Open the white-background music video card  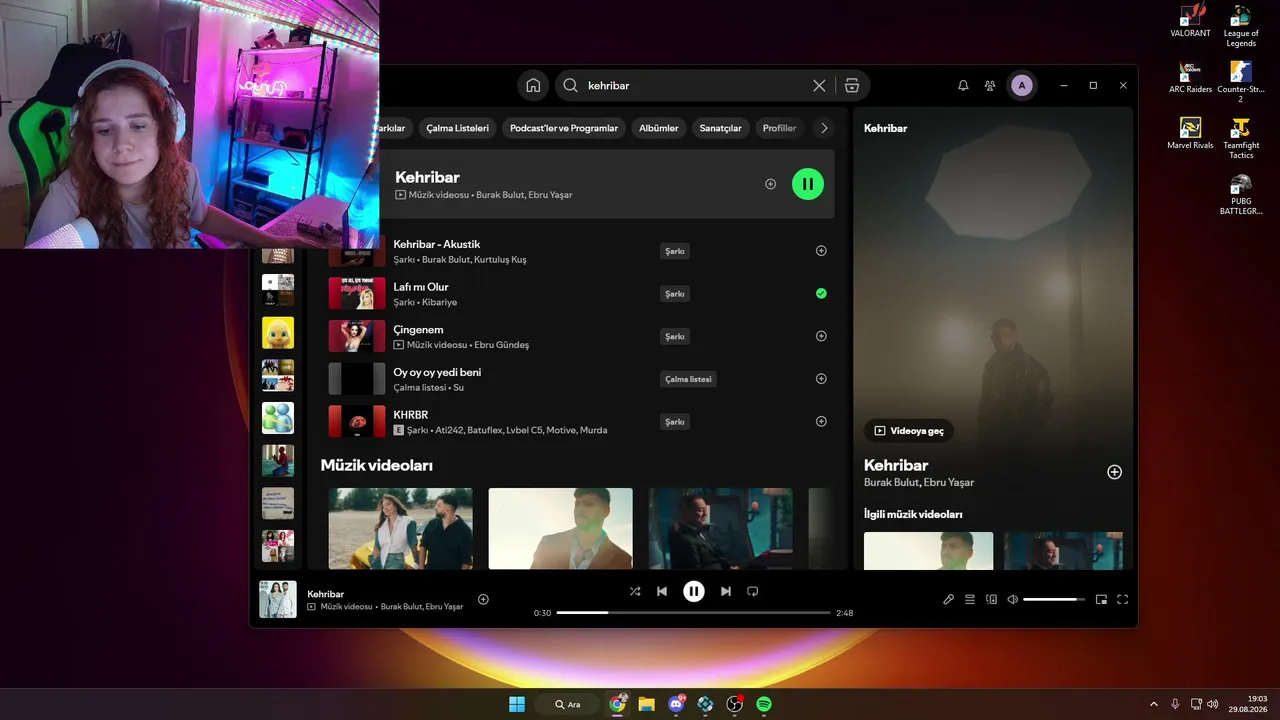(x=561, y=528)
